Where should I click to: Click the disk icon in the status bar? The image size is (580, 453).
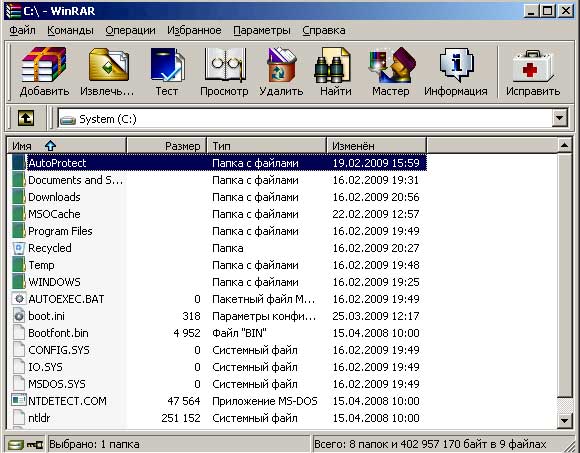15,444
